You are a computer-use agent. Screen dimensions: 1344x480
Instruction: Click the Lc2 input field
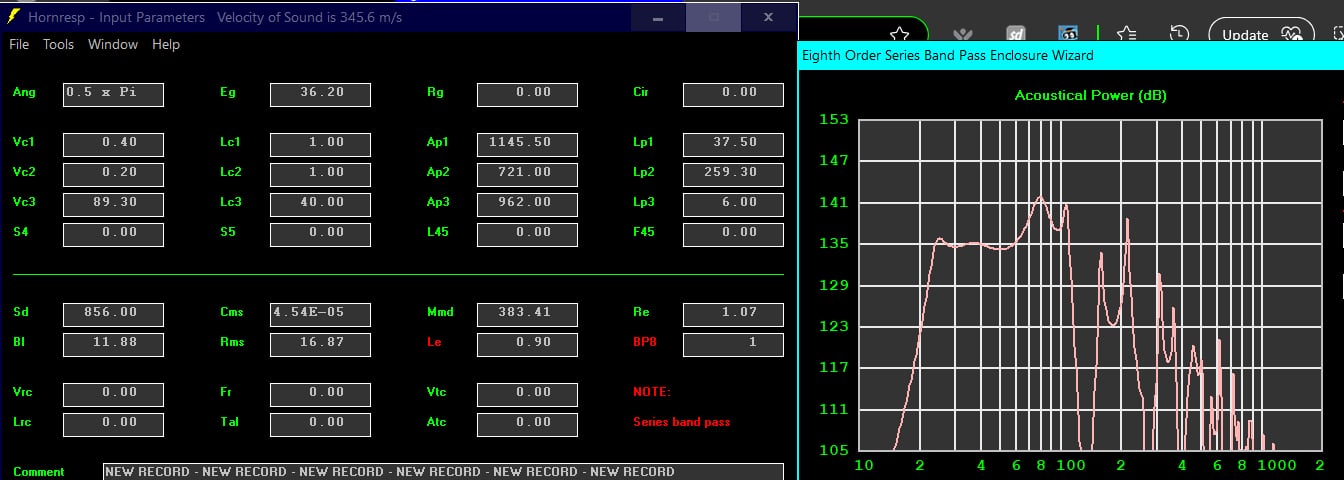(320, 175)
